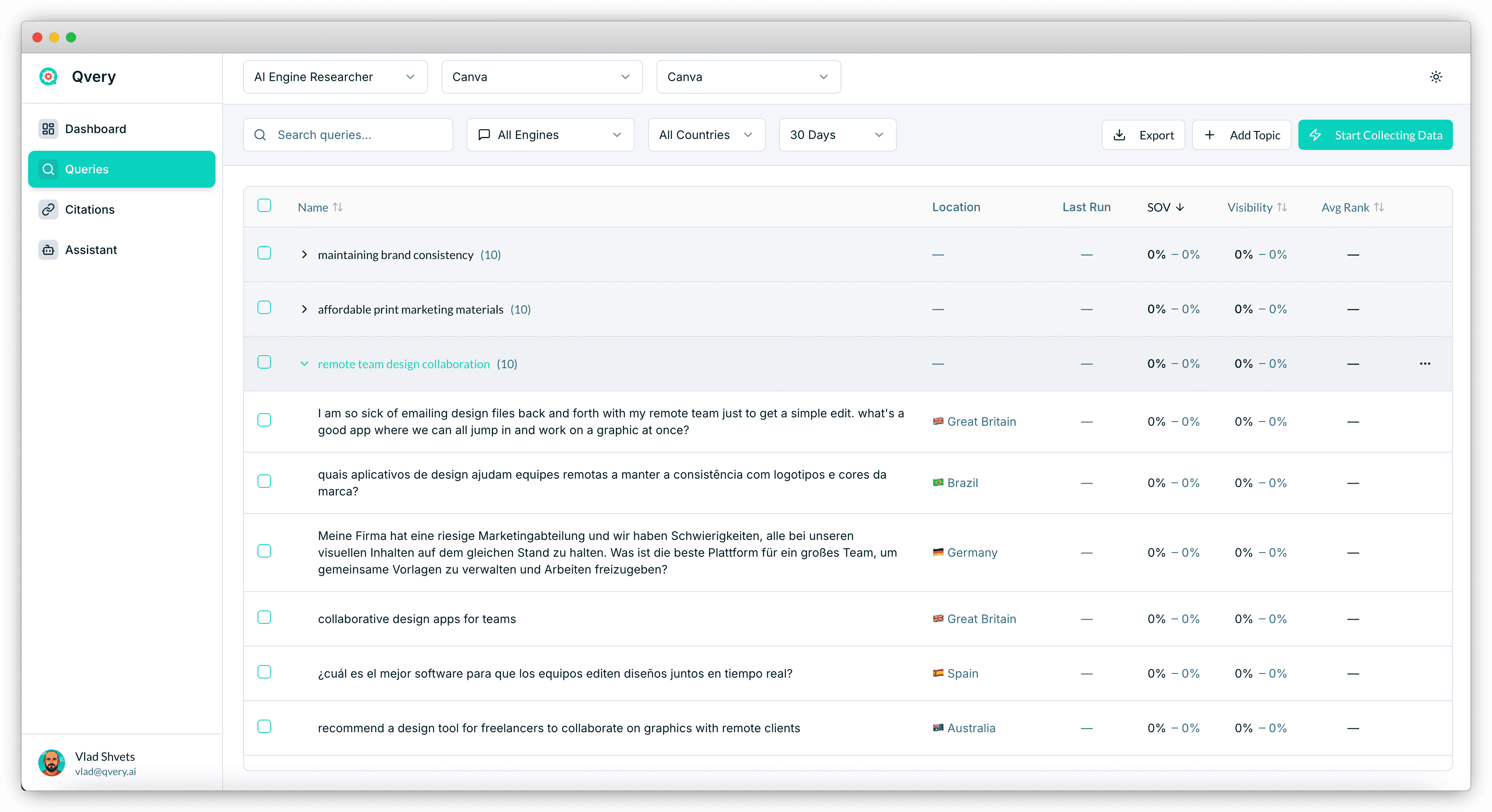Open the All Engines dropdown

point(550,135)
